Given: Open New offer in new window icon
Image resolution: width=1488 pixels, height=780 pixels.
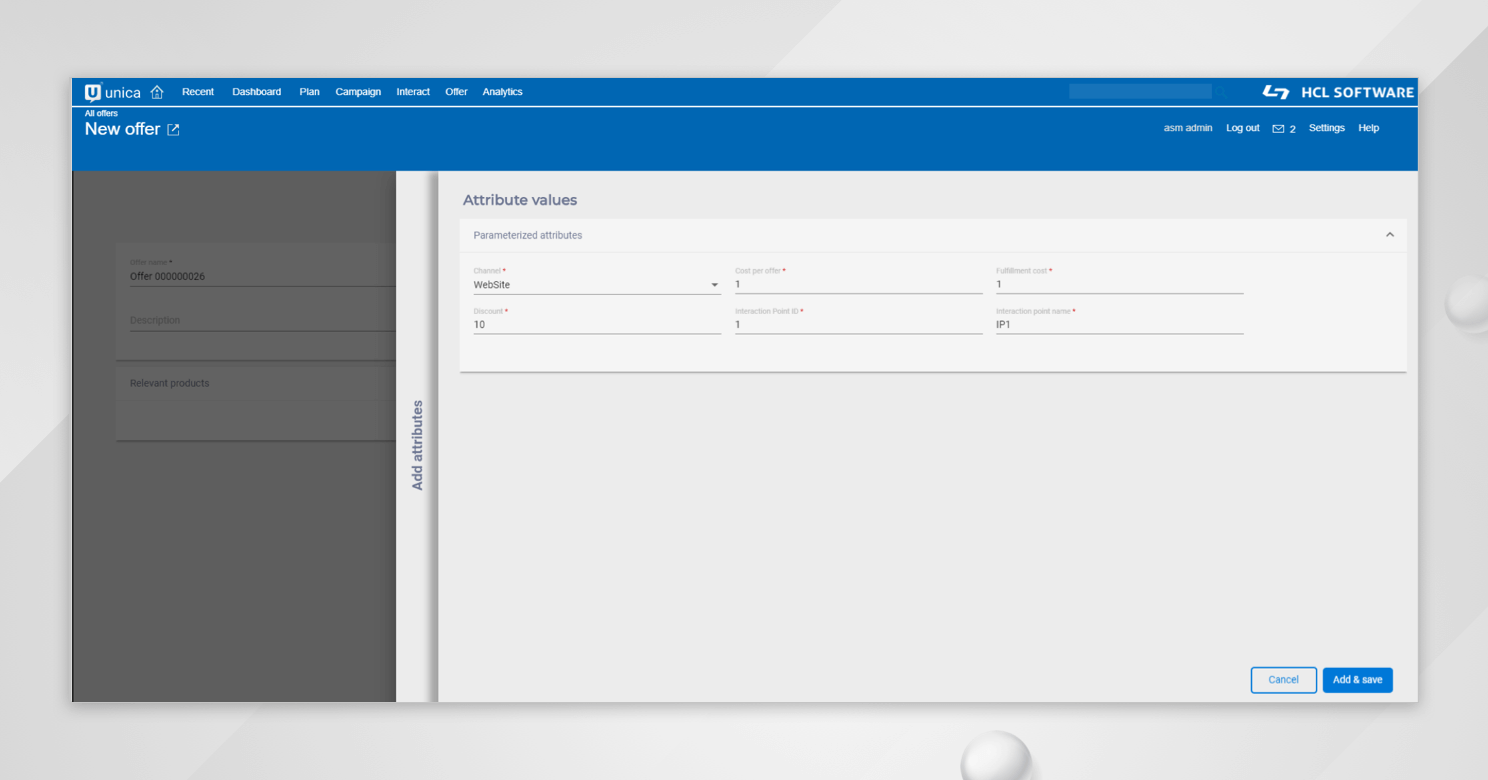Looking at the screenshot, I should click(x=173, y=129).
